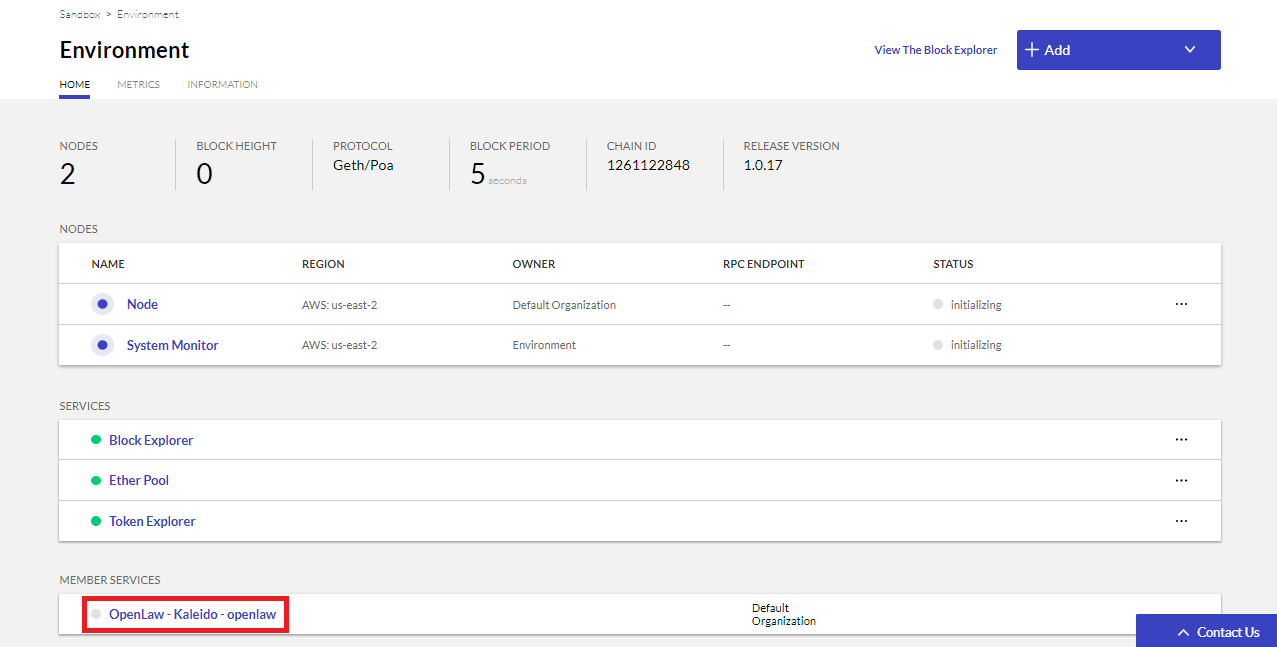Open the Node row's three-dot menu
The width and height of the screenshot is (1277, 647).
point(1181,304)
